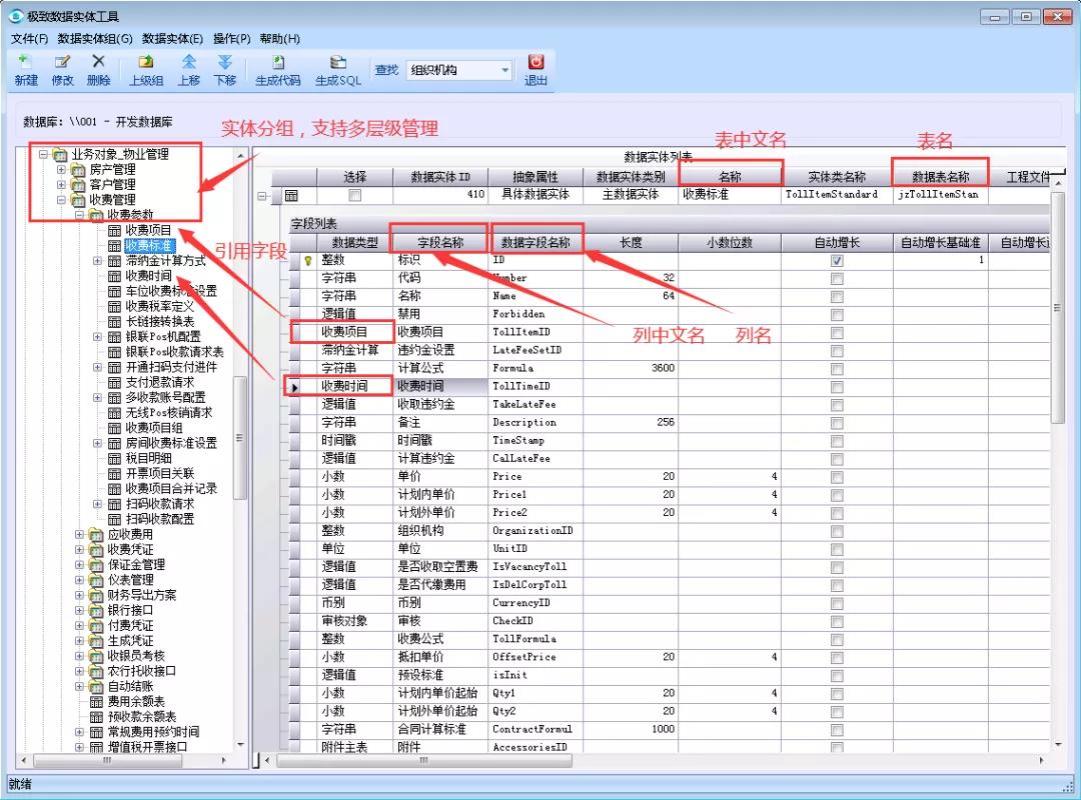Click the 下移 (move down) icon
The width and height of the screenshot is (1081, 800).
(225, 62)
